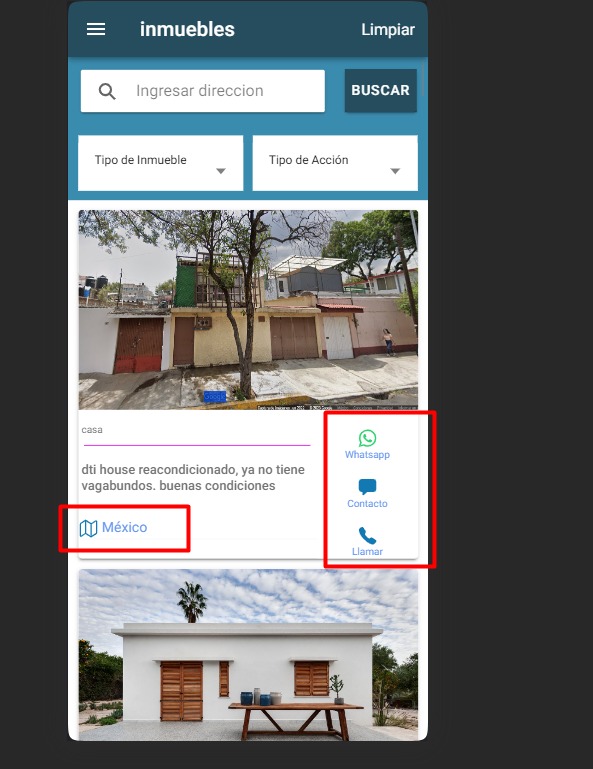The width and height of the screenshot is (593, 769).
Task: Open the Tipo de Inmueble selector
Action: click(x=160, y=163)
